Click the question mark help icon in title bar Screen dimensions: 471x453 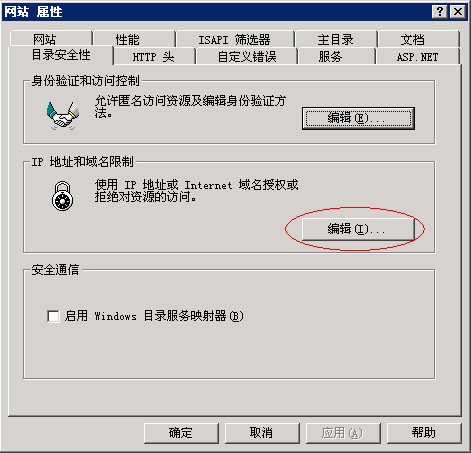pyautogui.click(x=440, y=12)
